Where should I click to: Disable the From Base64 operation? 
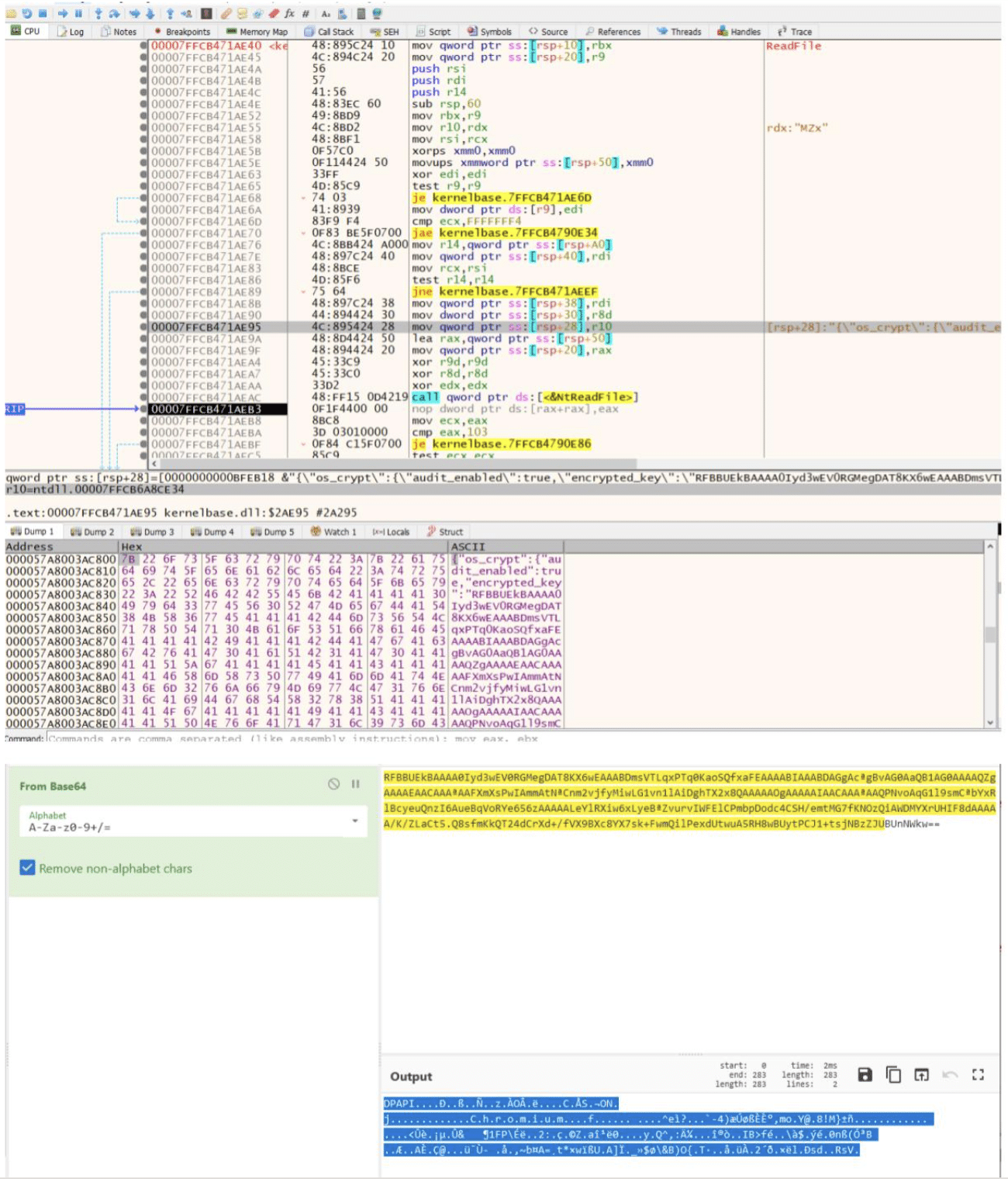point(333,784)
